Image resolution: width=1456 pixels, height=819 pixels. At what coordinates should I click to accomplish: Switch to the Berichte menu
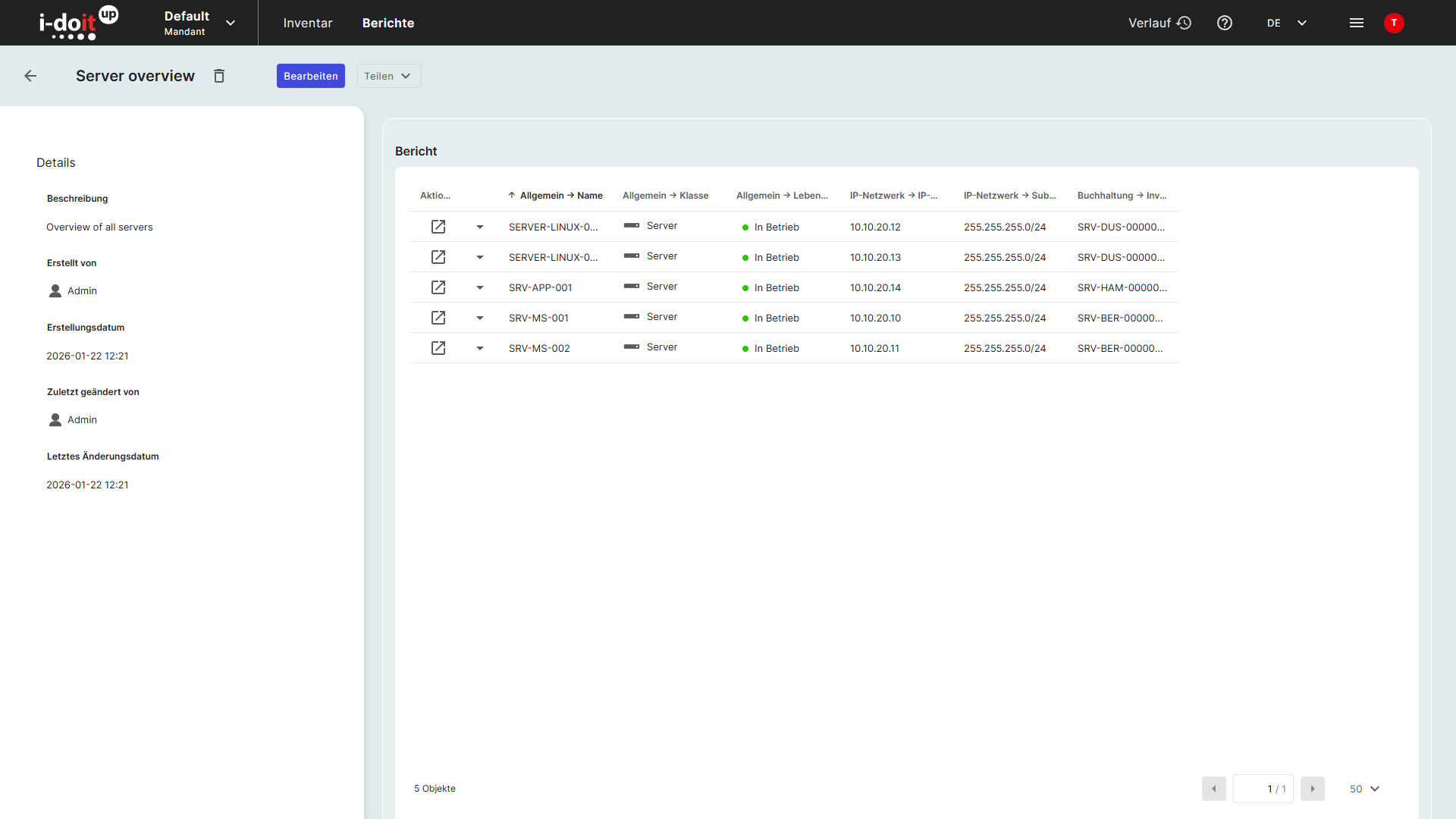pos(388,23)
